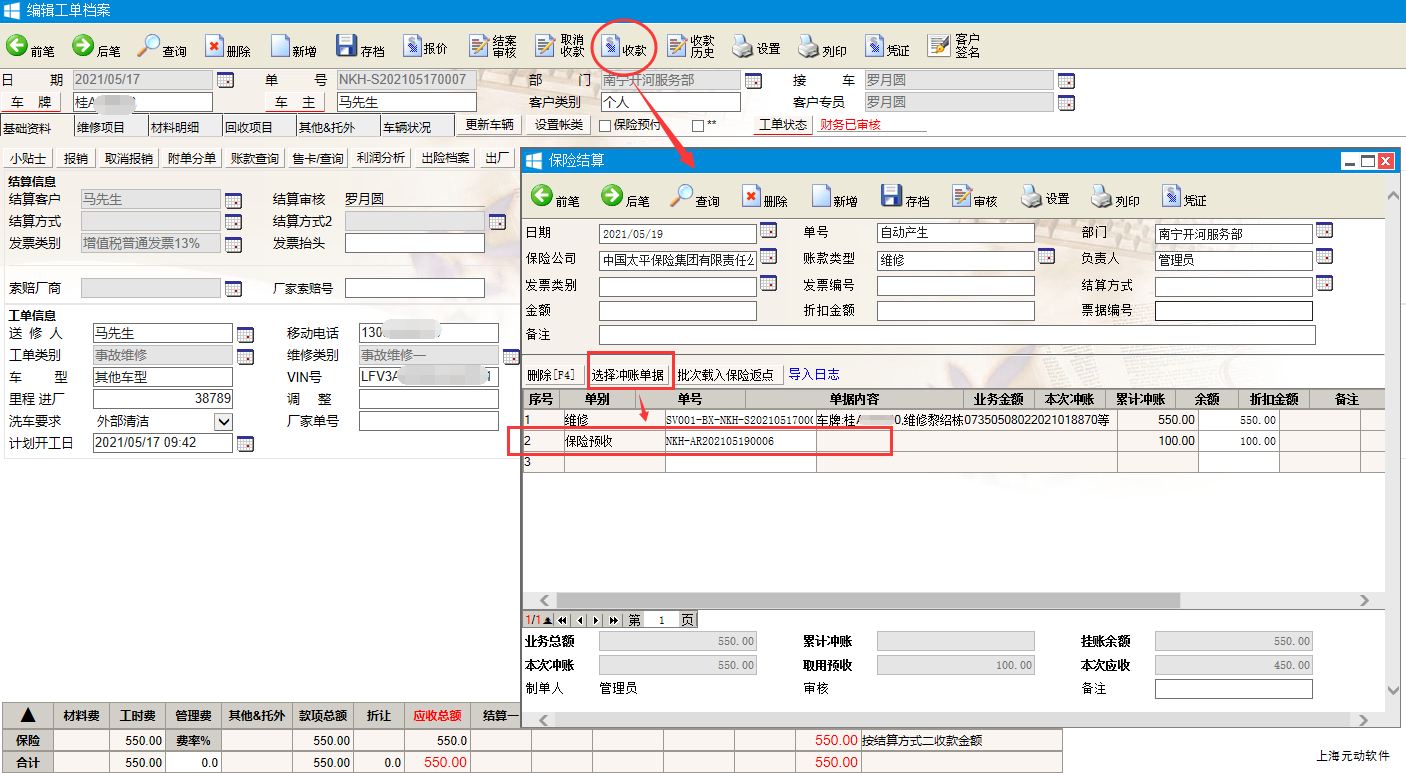Viewport: 1406px width, 773px height.
Task: Click 取消收款 in the main toolbar
Action: coord(559,46)
